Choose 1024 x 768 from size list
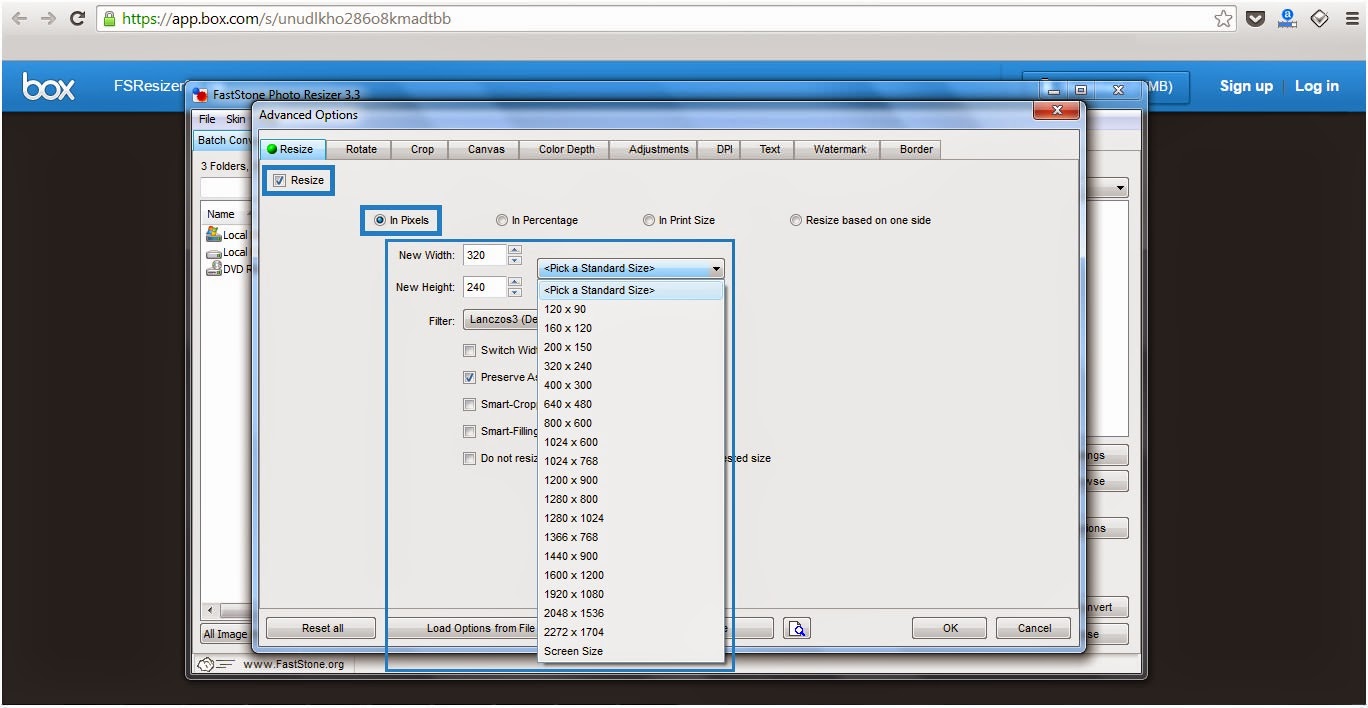Image resolution: width=1368 pixels, height=708 pixels. [571, 461]
